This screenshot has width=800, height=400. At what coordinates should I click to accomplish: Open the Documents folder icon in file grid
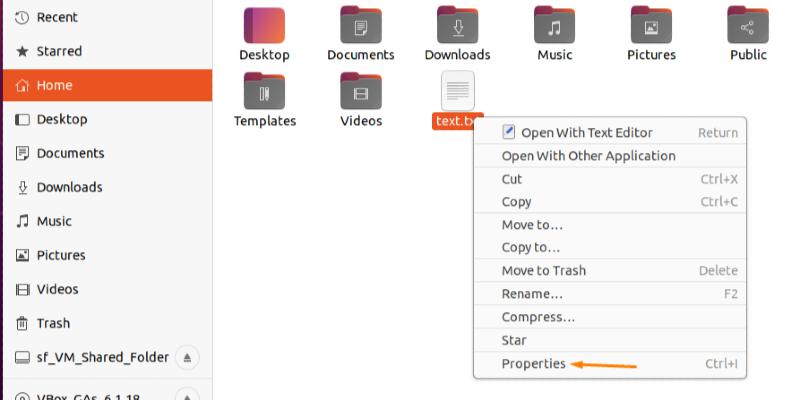tap(361, 26)
